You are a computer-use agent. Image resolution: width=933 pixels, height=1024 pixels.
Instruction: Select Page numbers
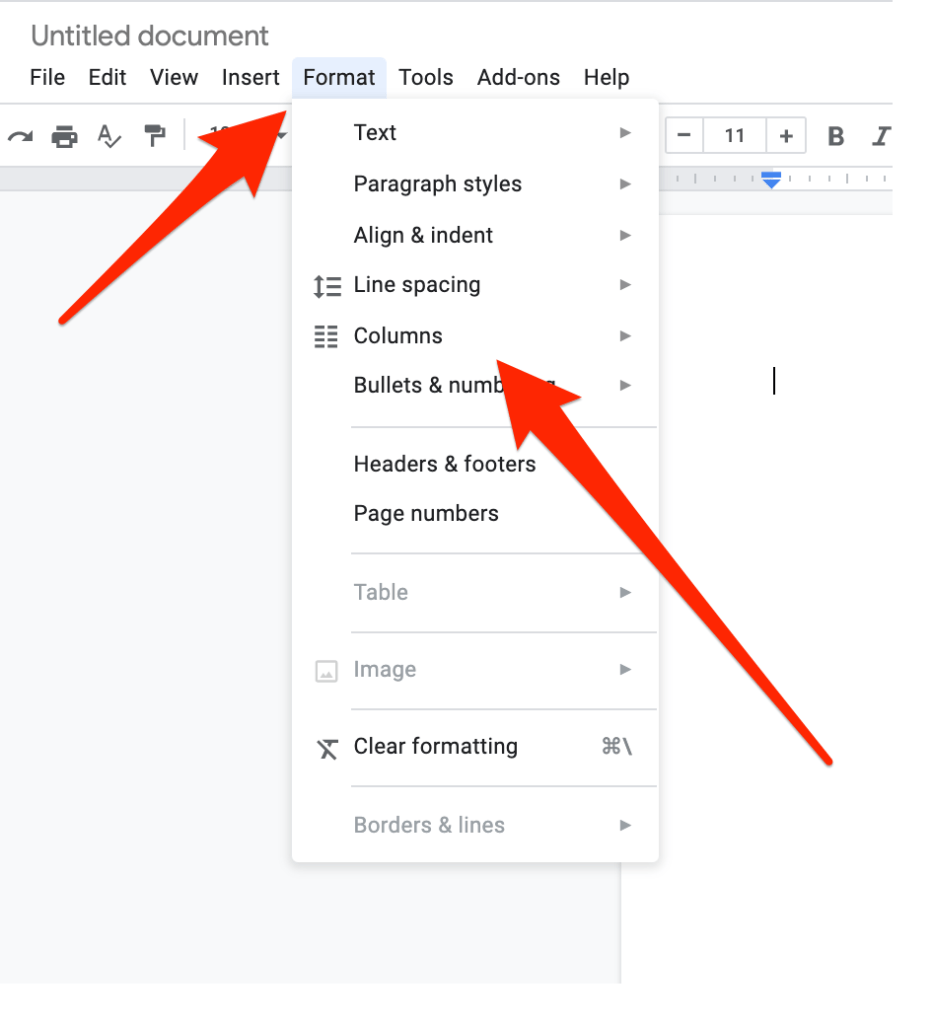(425, 513)
